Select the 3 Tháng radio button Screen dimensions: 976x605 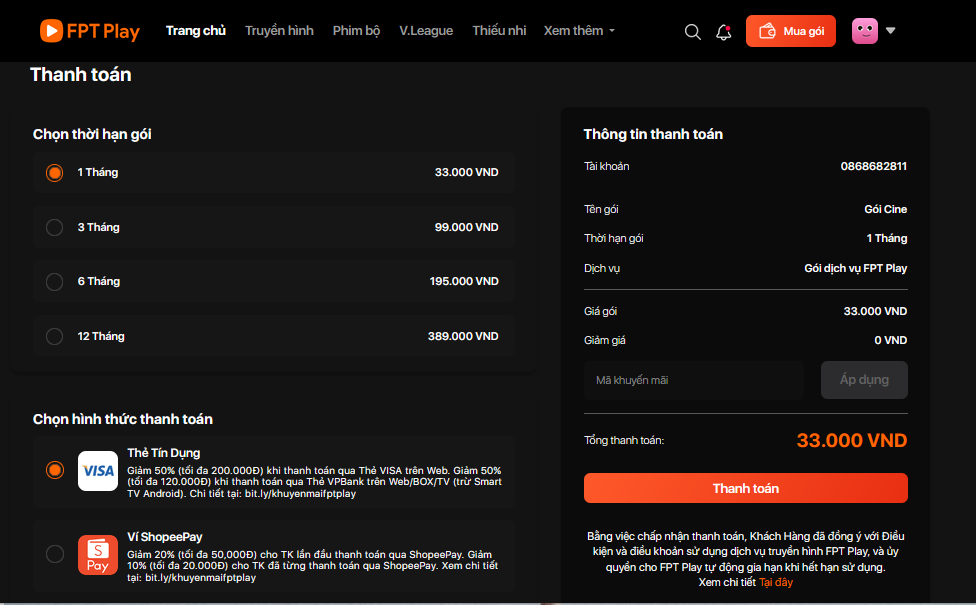pos(54,227)
